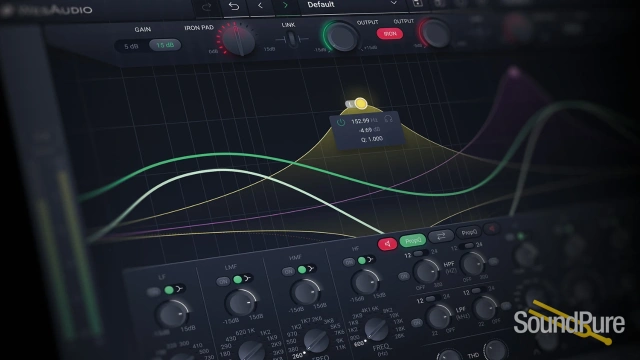
Task: Click the undo arrow icon
Action: pos(233,7)
